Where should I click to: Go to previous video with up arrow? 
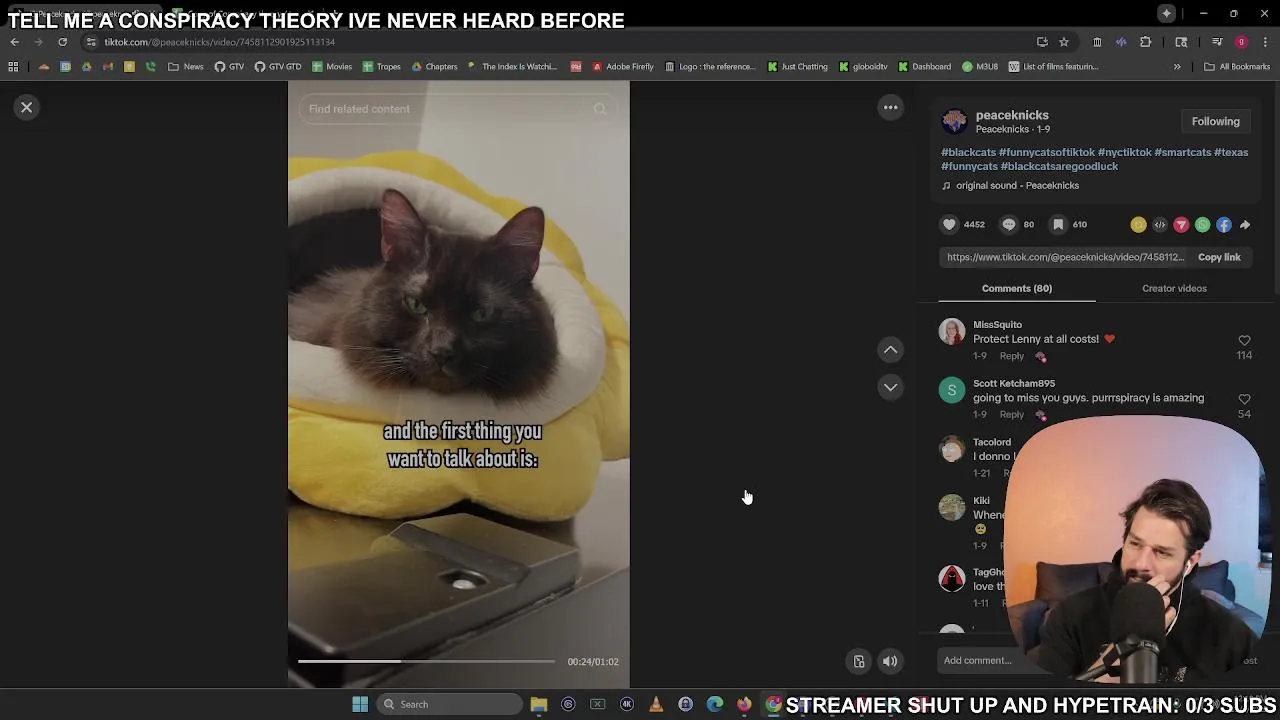tap(890, 350)
